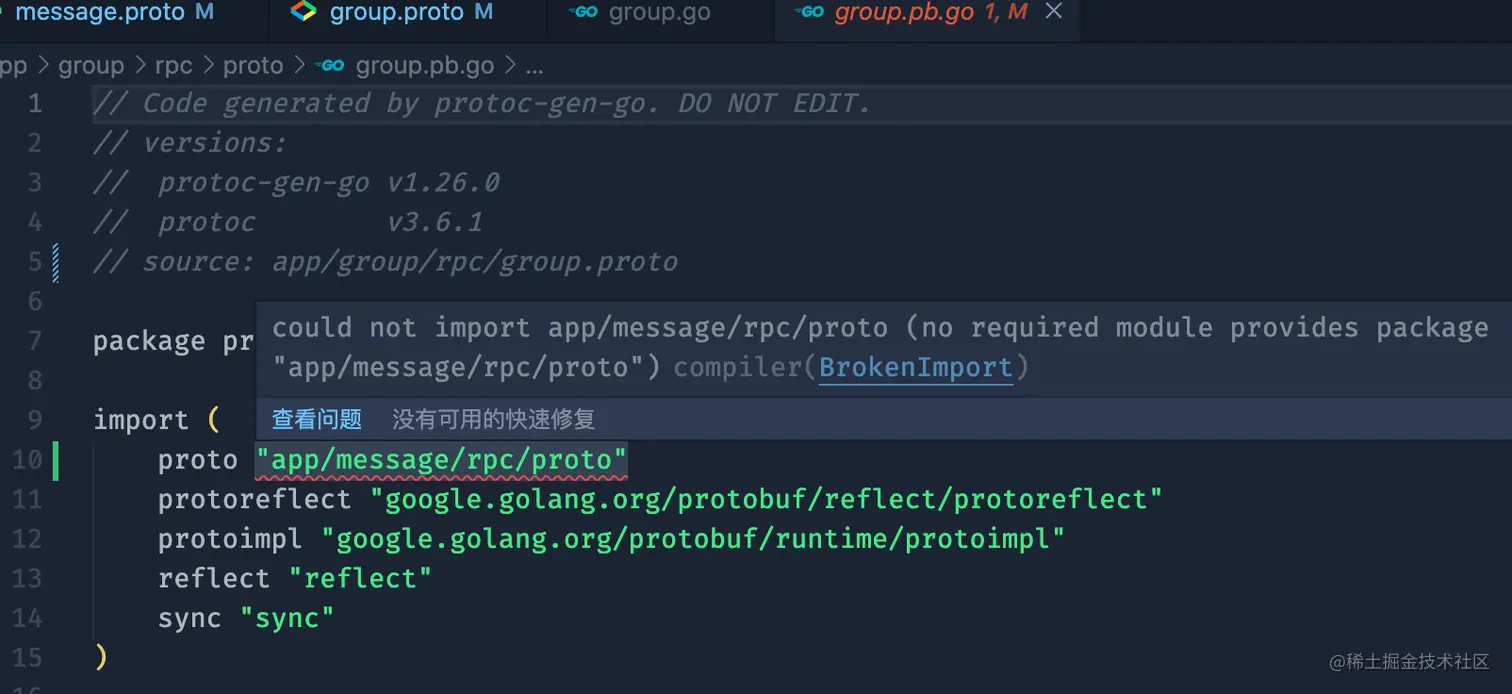Click the 'import' keyword on line 9
1512x694 pixels.
pos(141,420)
